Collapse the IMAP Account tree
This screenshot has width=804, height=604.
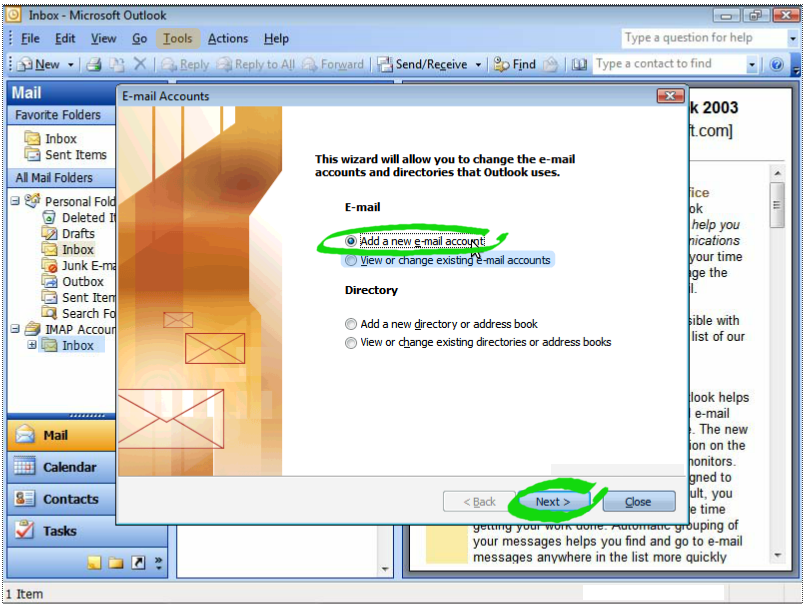(15, 329)
